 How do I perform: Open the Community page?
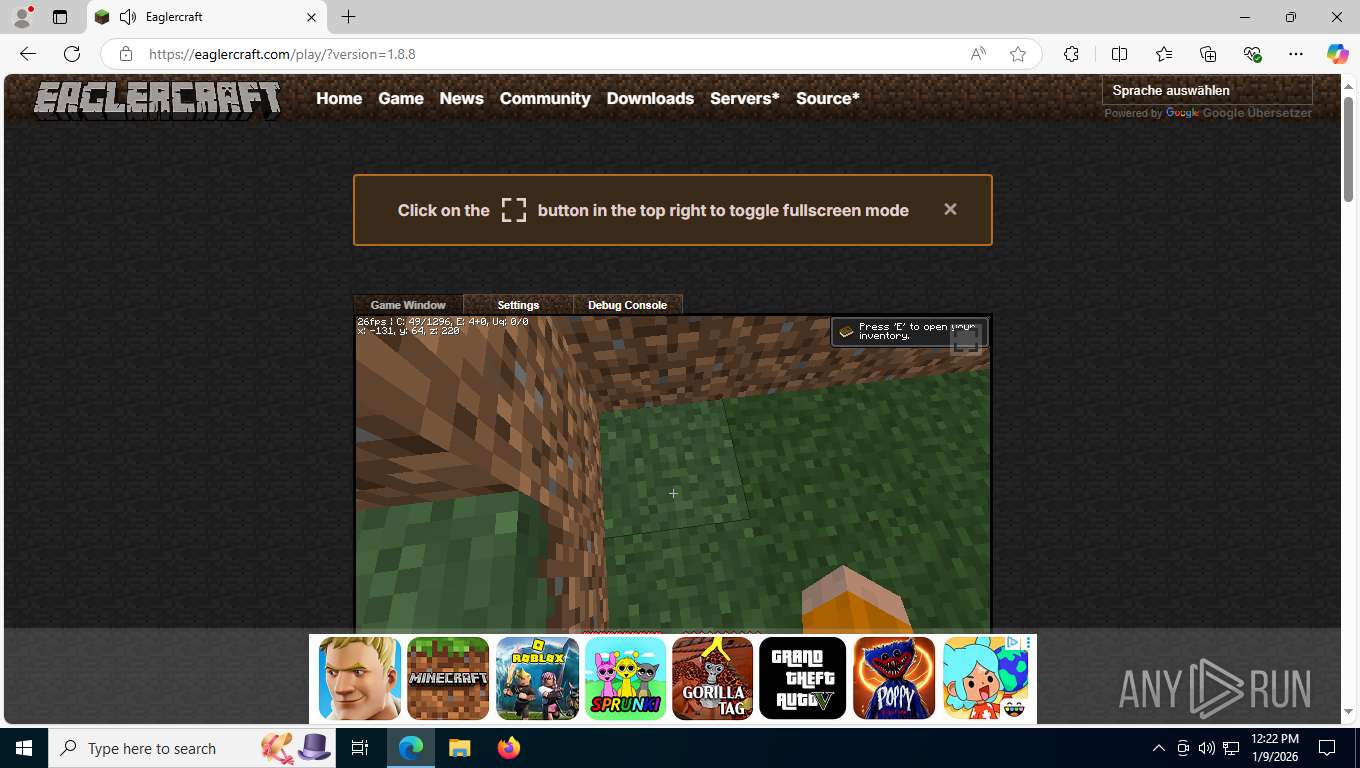pyautogui.click(x=545, y=98)
